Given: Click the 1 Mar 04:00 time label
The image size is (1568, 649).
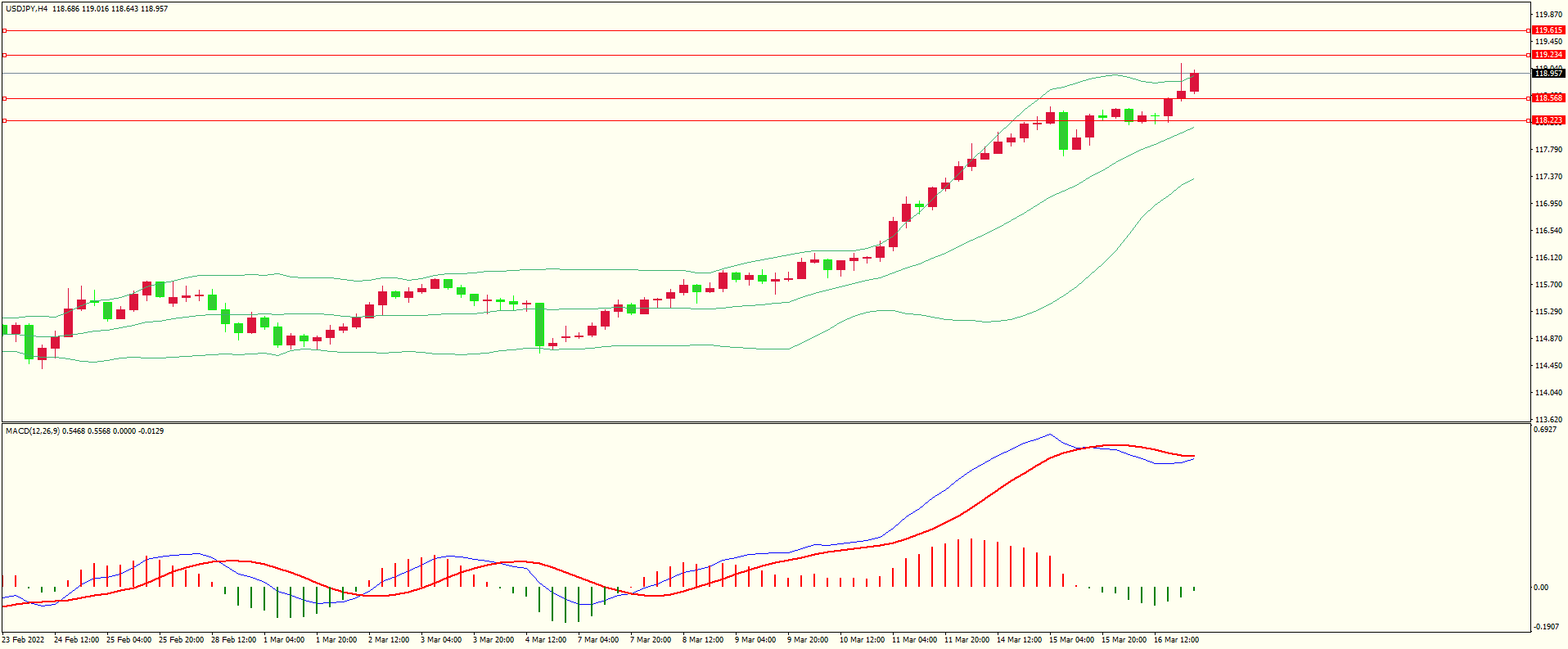Looking at the screenshot, I should 284,640.
